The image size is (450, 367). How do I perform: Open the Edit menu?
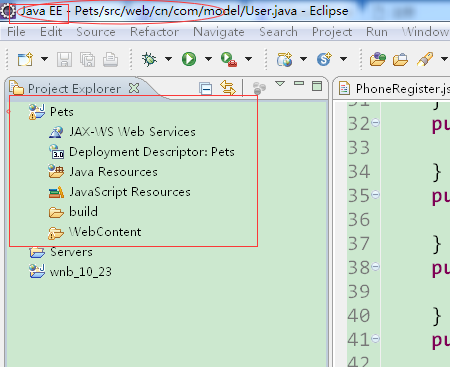51,32
